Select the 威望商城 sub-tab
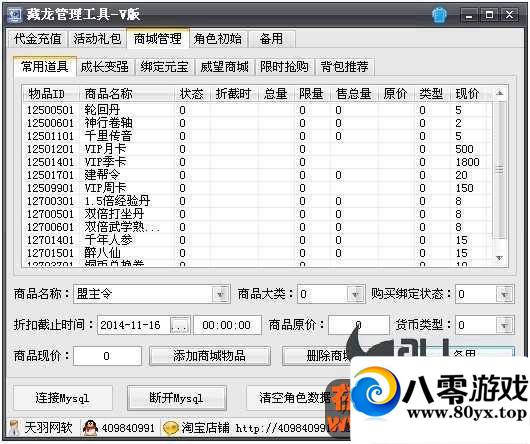This screenshot has width=530, height=444. click(224, 67)
